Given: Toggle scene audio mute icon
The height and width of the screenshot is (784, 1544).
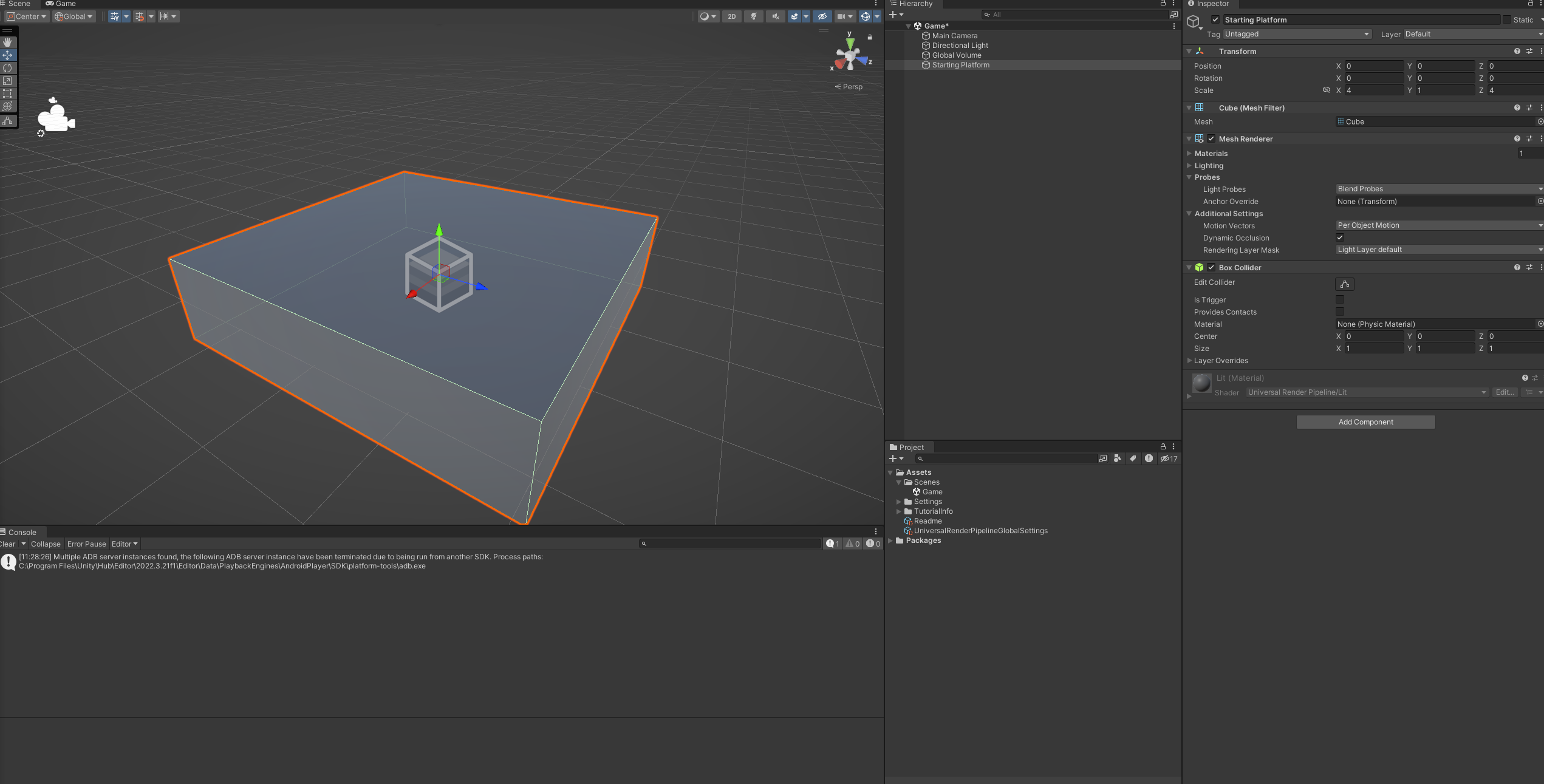Looking at the screenshot, I should tap(775, 16).
